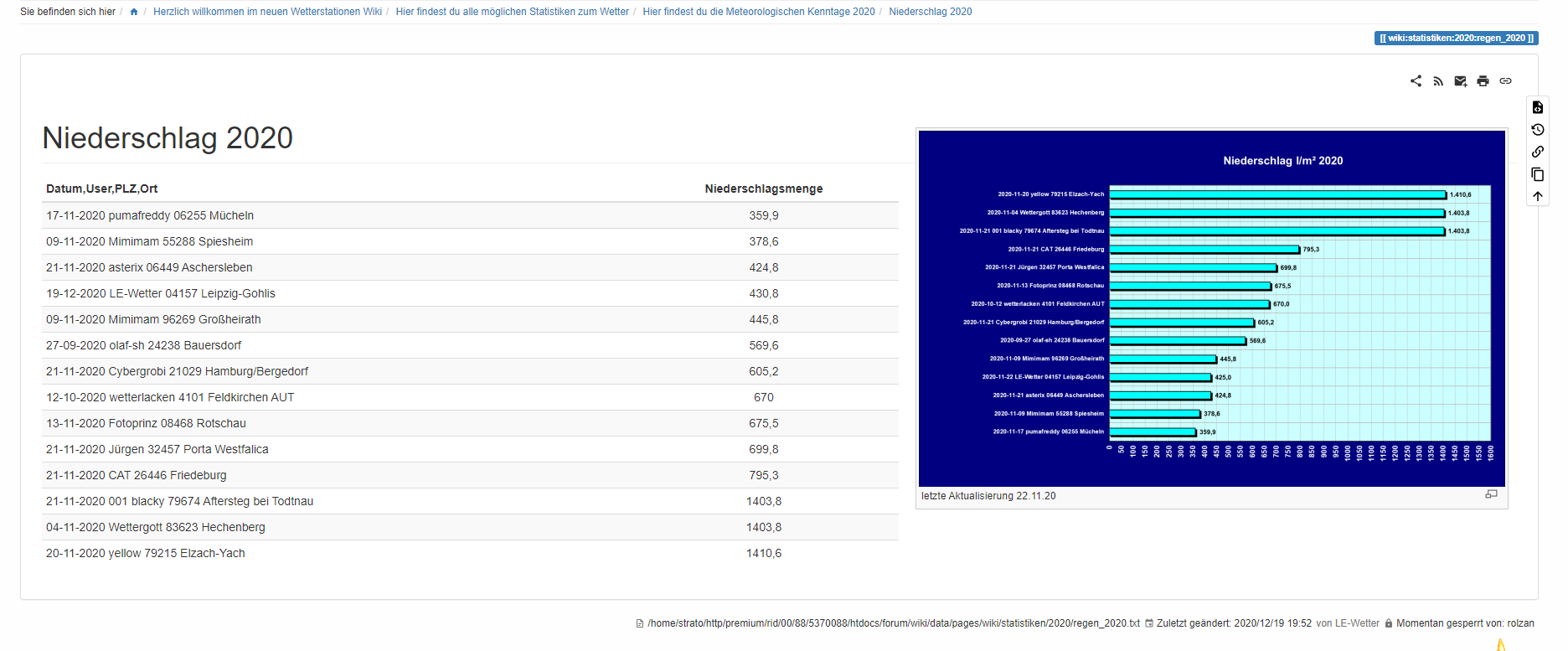The width and height of the screenshot is (1568, 651).
Task: Enlarge chart using icon beside caption
Action: click(x=1491, y=494)
